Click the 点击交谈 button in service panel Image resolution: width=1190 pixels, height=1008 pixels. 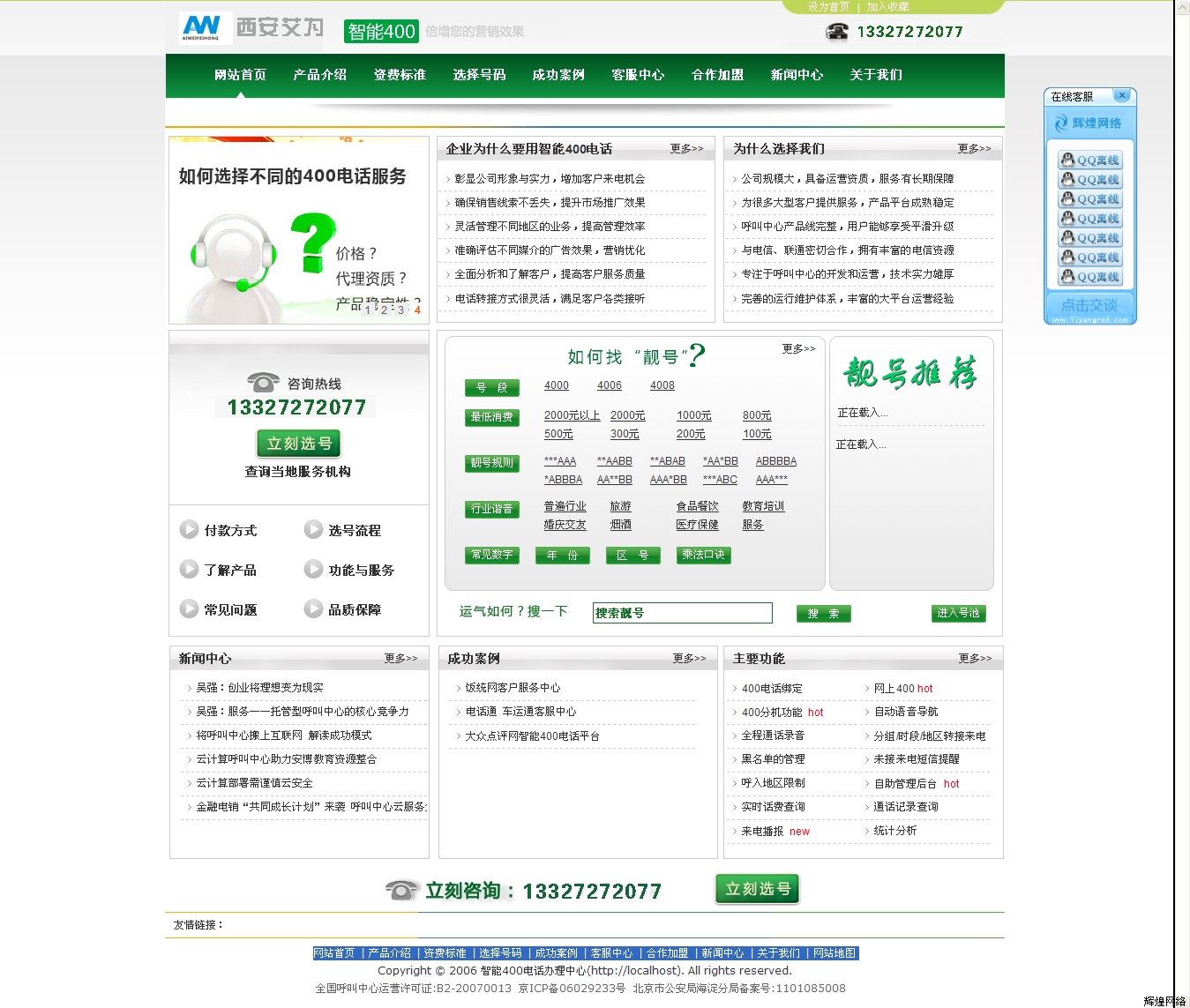tap(1089, 305)
